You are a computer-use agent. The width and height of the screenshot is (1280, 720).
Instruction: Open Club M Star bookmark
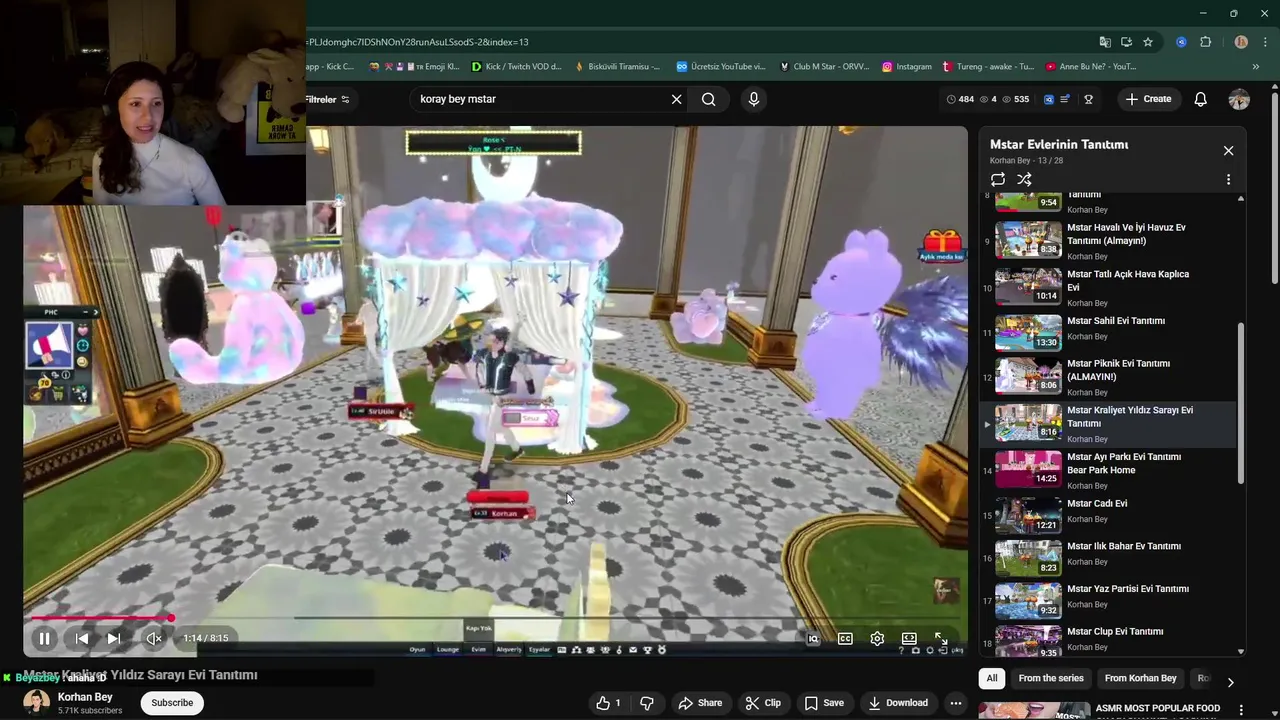tap(824, 67)
